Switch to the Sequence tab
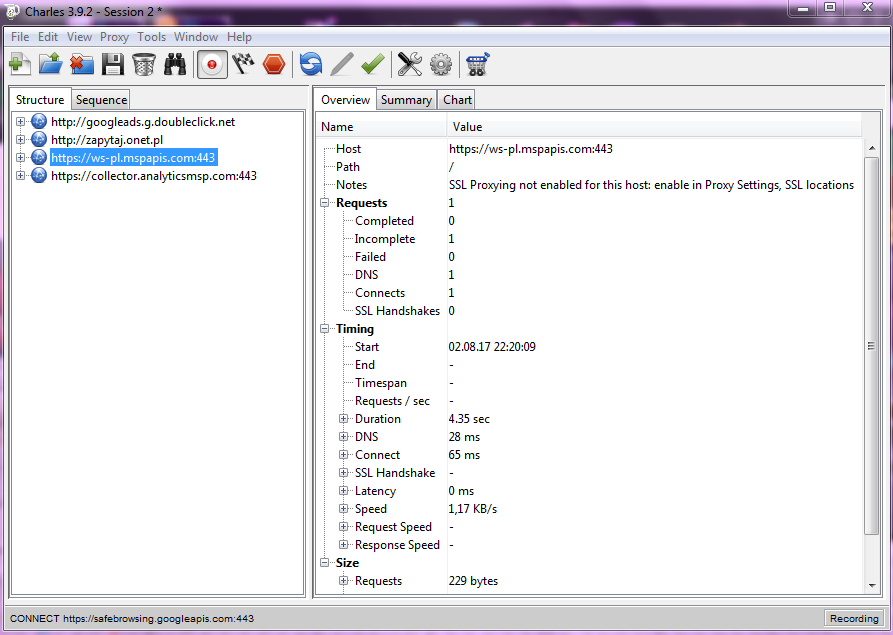The width and height of the screenshot is (893, 635). pyautogui.click(x=101, y=100)
